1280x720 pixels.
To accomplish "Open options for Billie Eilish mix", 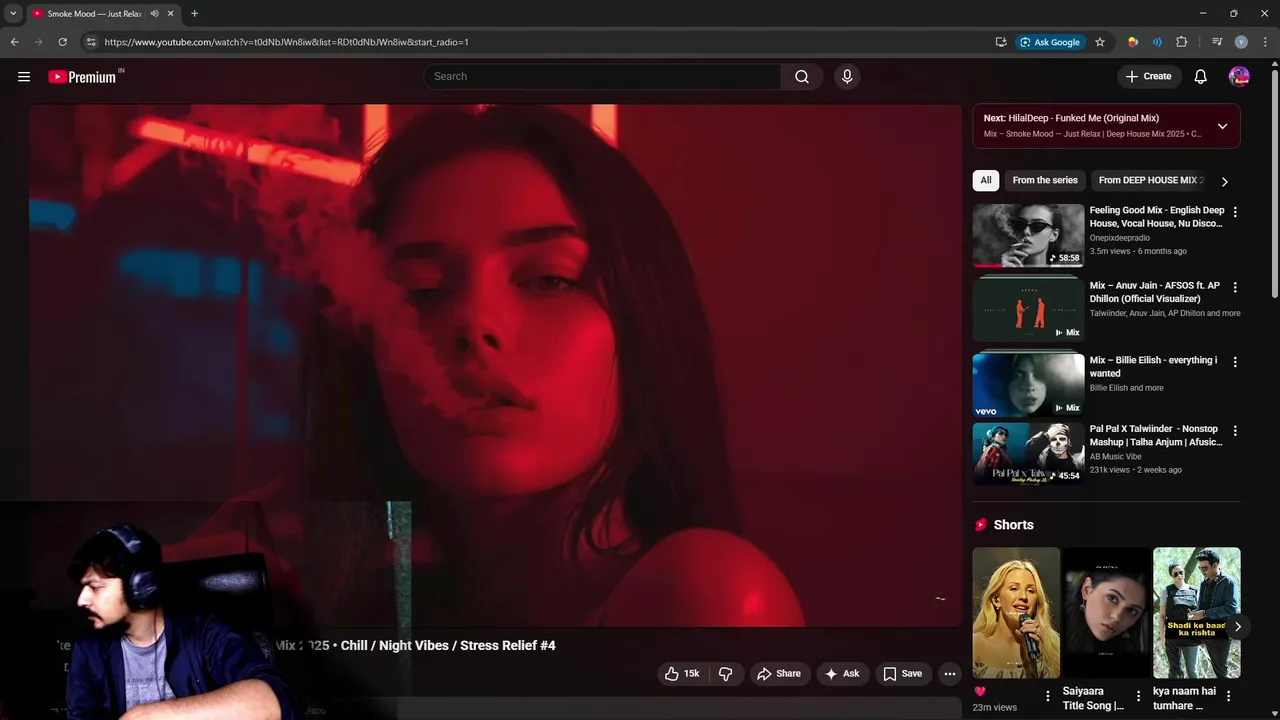I will pos(1235,362).
